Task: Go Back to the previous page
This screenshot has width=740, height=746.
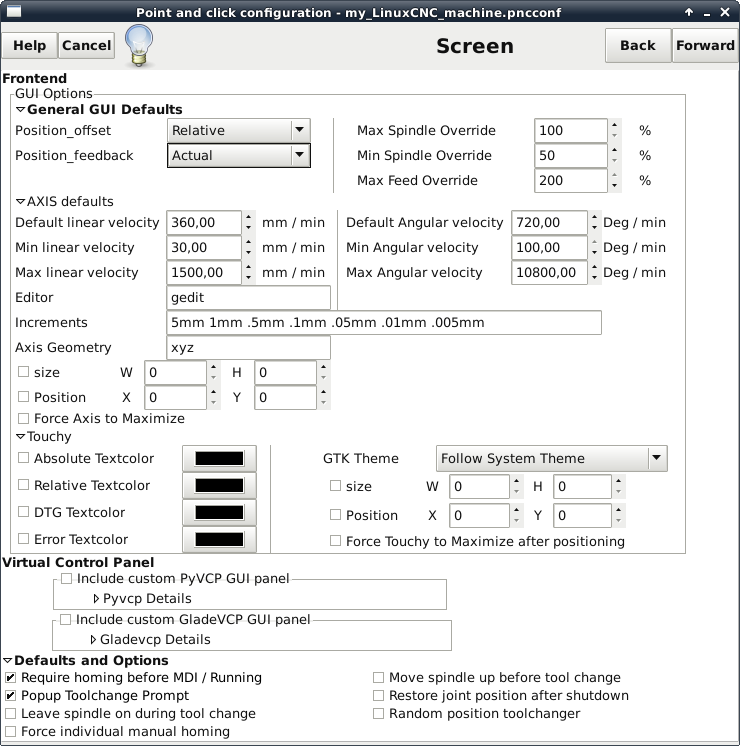Action: pos(637,46)
